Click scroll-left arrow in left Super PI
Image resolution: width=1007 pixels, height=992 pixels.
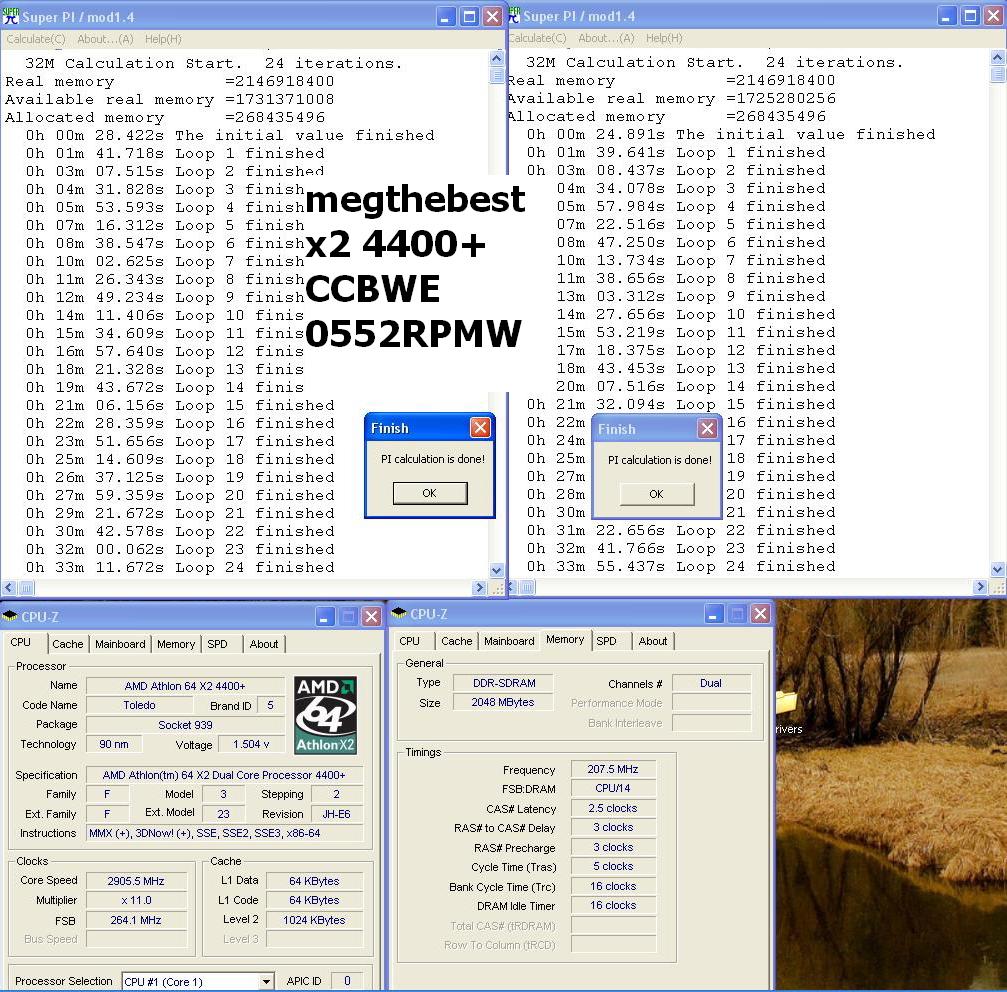(x=8, y=587)
